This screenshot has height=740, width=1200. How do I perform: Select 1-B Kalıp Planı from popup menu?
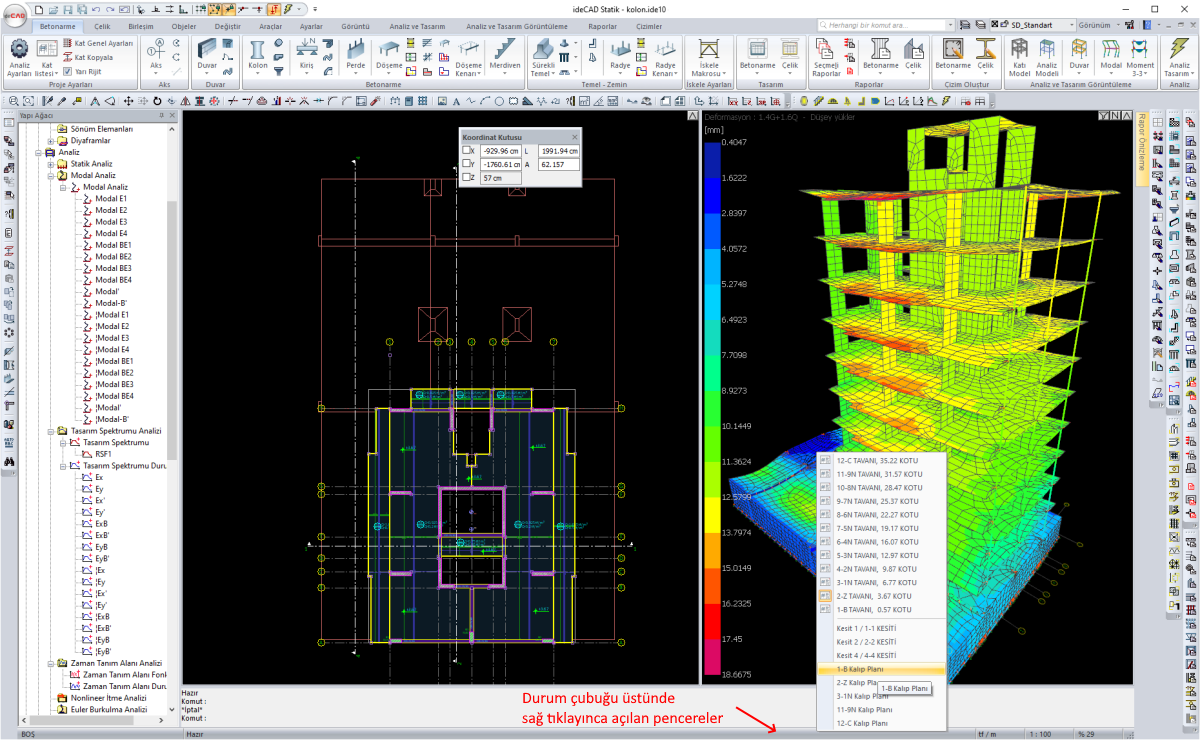(x=860, y=669)
